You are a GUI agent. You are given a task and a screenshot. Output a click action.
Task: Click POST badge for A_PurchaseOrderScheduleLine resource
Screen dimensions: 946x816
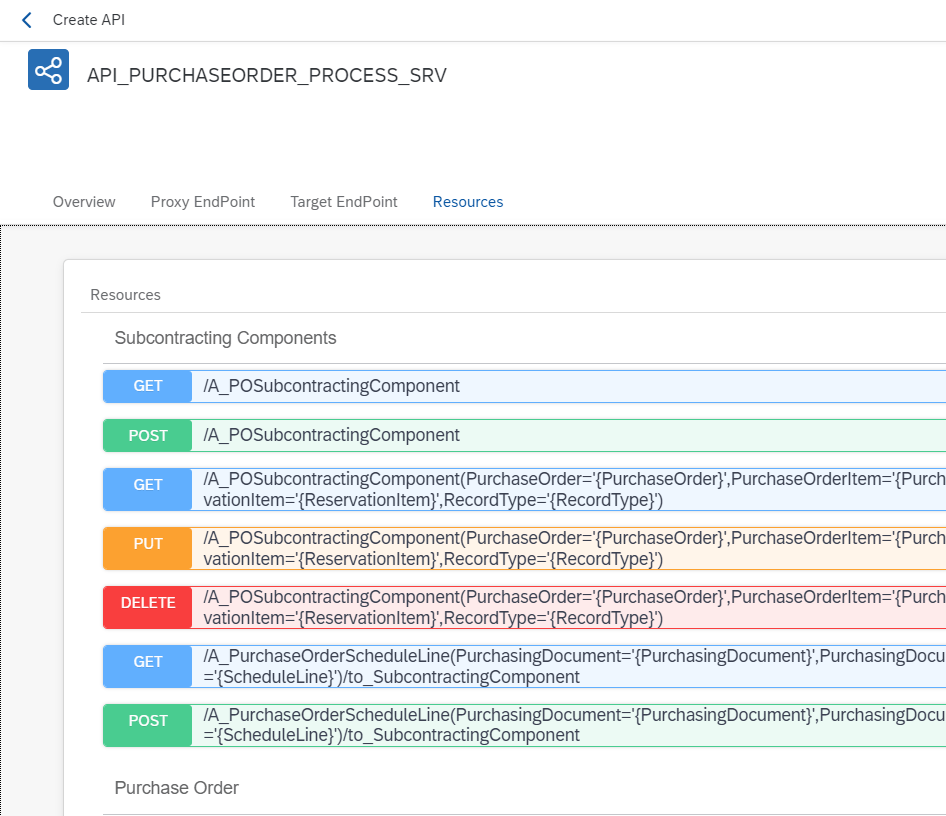[x=148, y=721]
